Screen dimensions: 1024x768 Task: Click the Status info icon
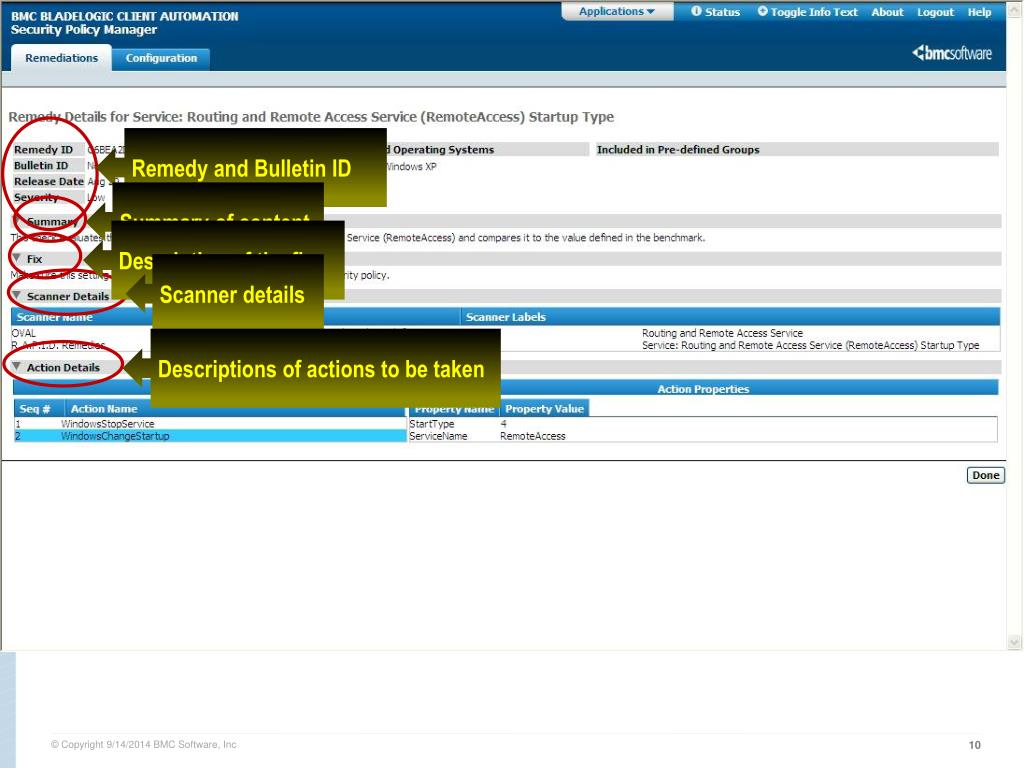pos(696,11)
